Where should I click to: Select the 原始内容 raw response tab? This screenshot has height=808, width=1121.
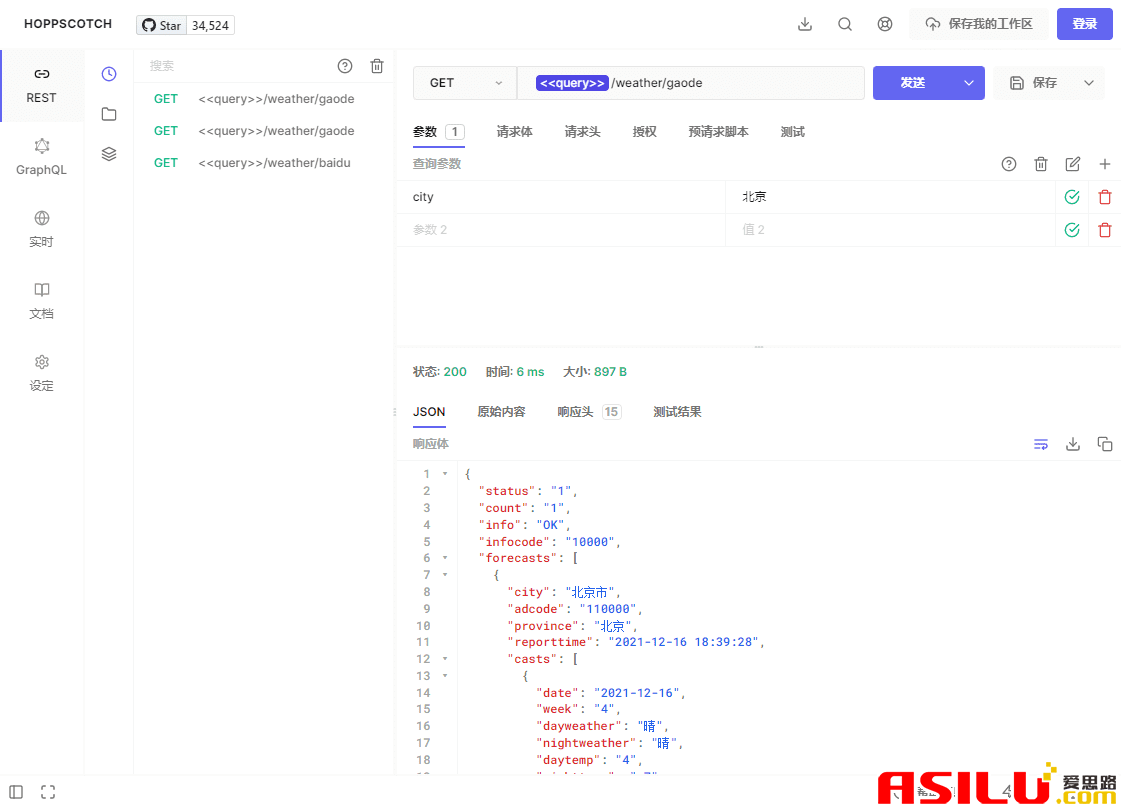pyautogui.click(x=501, y=412)
